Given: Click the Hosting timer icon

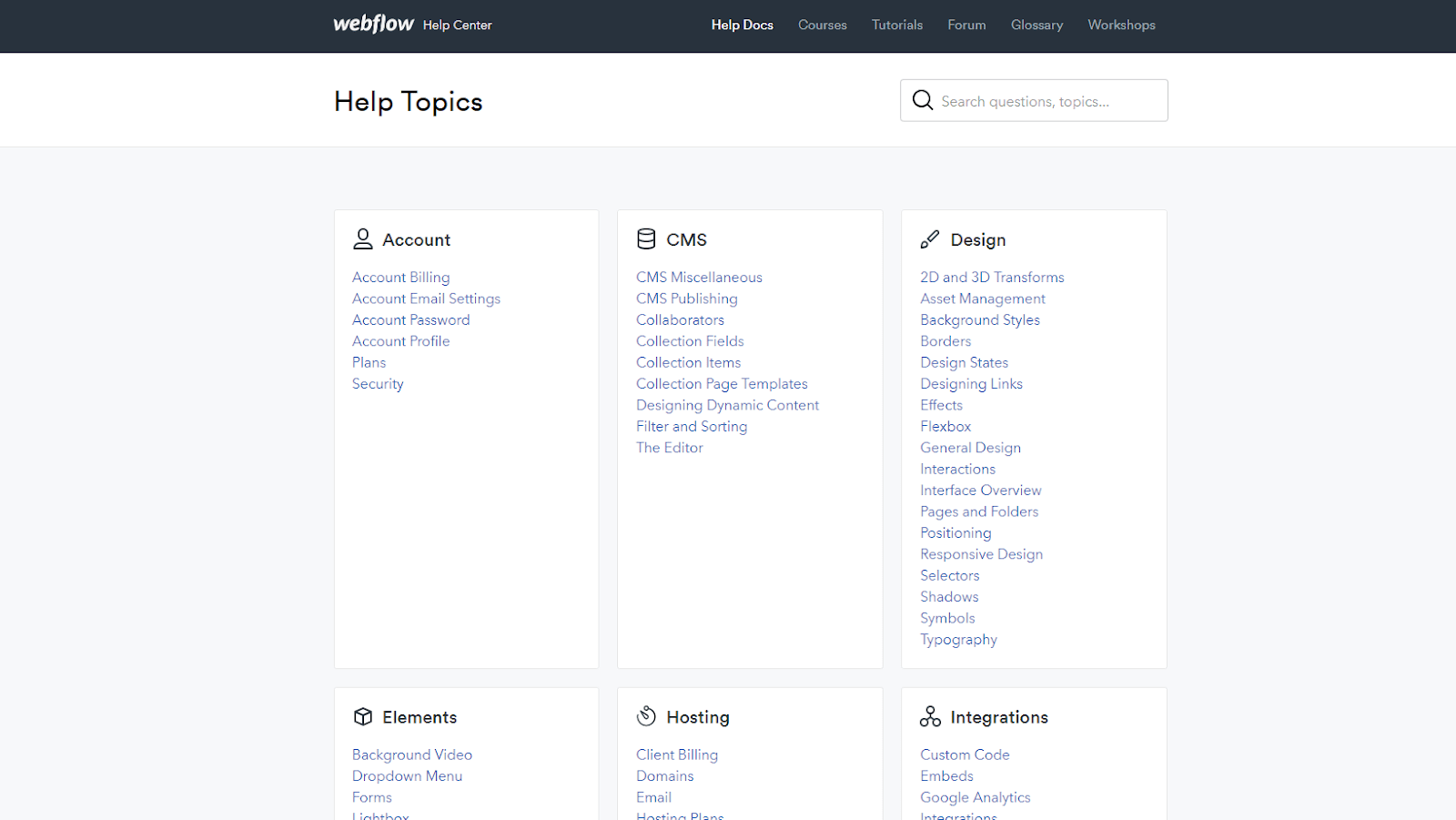Looking at the screenshot, I should 646,716.
